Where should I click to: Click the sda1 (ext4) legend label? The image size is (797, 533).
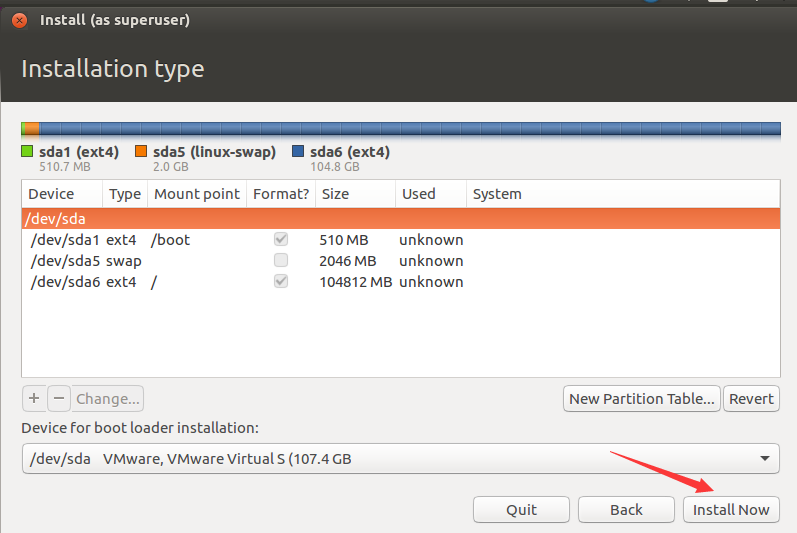pyautogui.click(x=79, y=152)
